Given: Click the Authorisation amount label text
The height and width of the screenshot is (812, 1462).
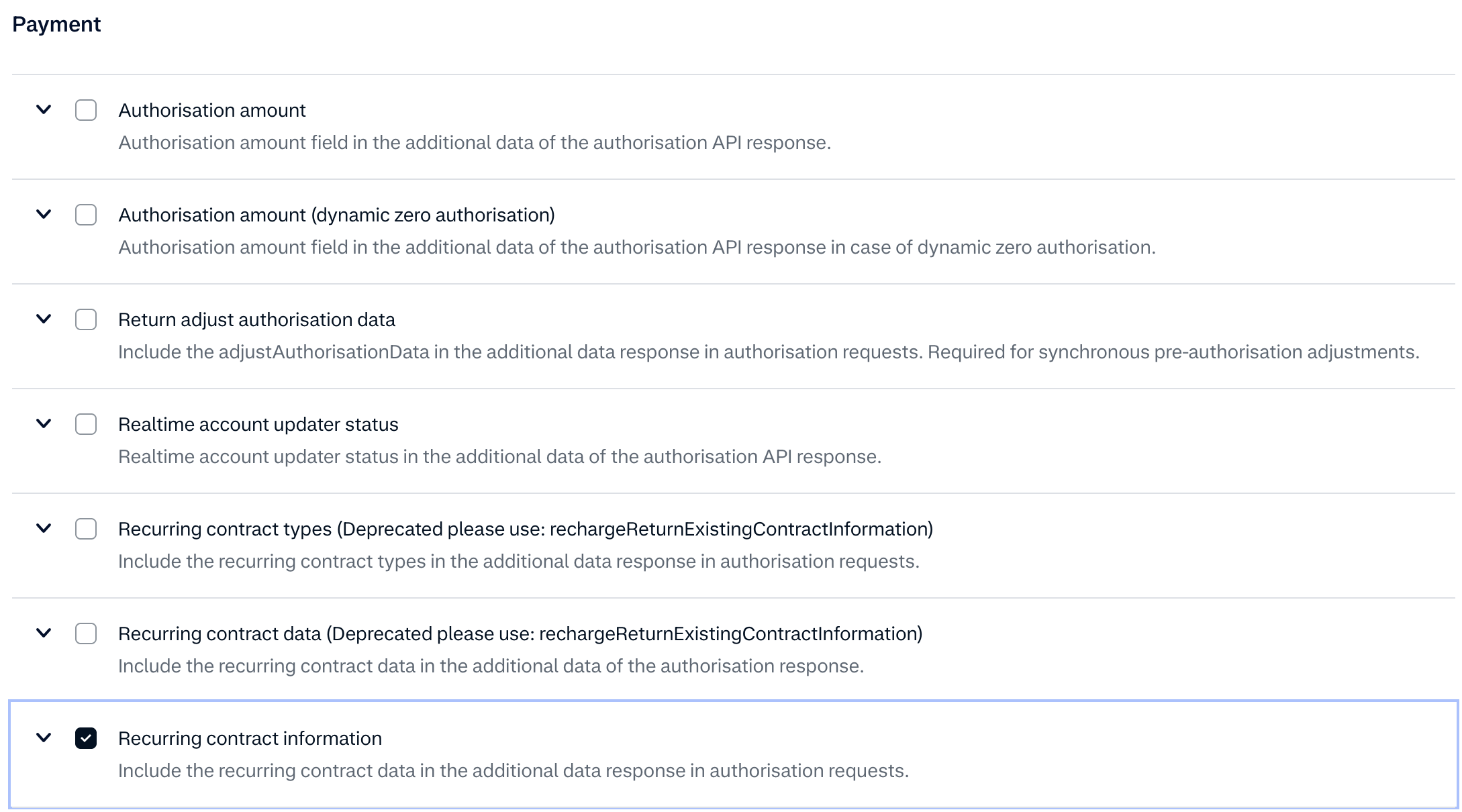Looking at the screenshot, I should point(212,110).
